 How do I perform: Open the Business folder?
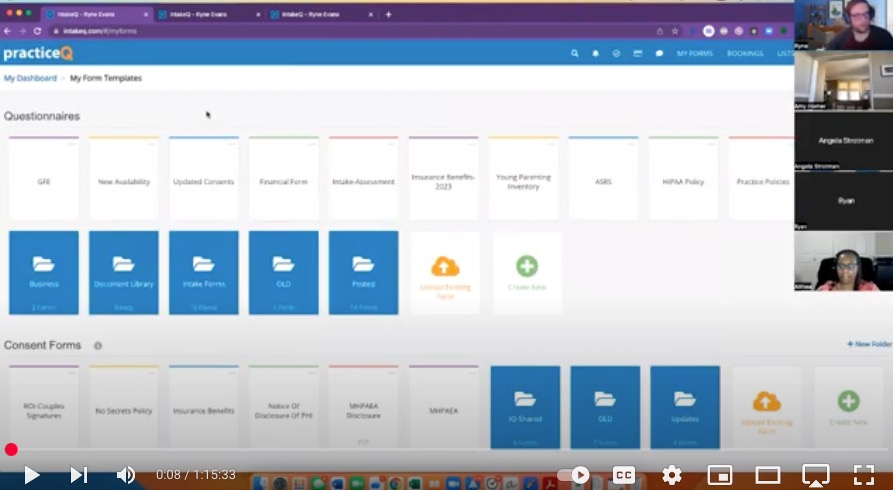point(44,272)
